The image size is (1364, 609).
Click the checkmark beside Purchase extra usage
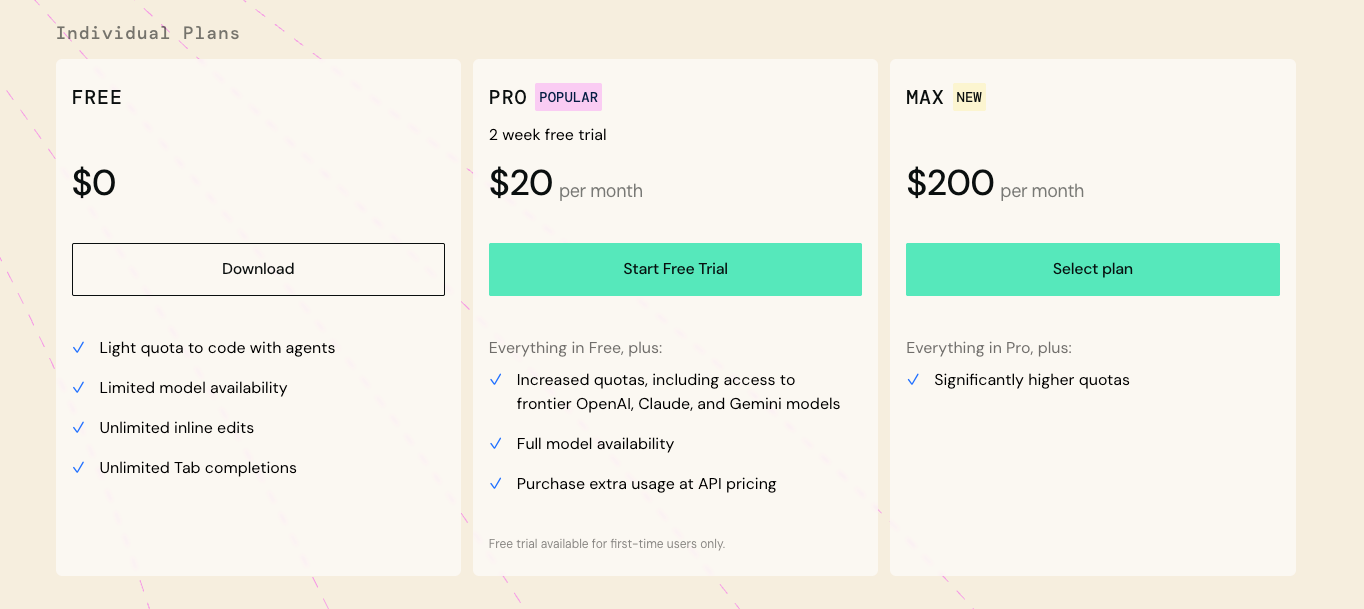coord(496,483)
